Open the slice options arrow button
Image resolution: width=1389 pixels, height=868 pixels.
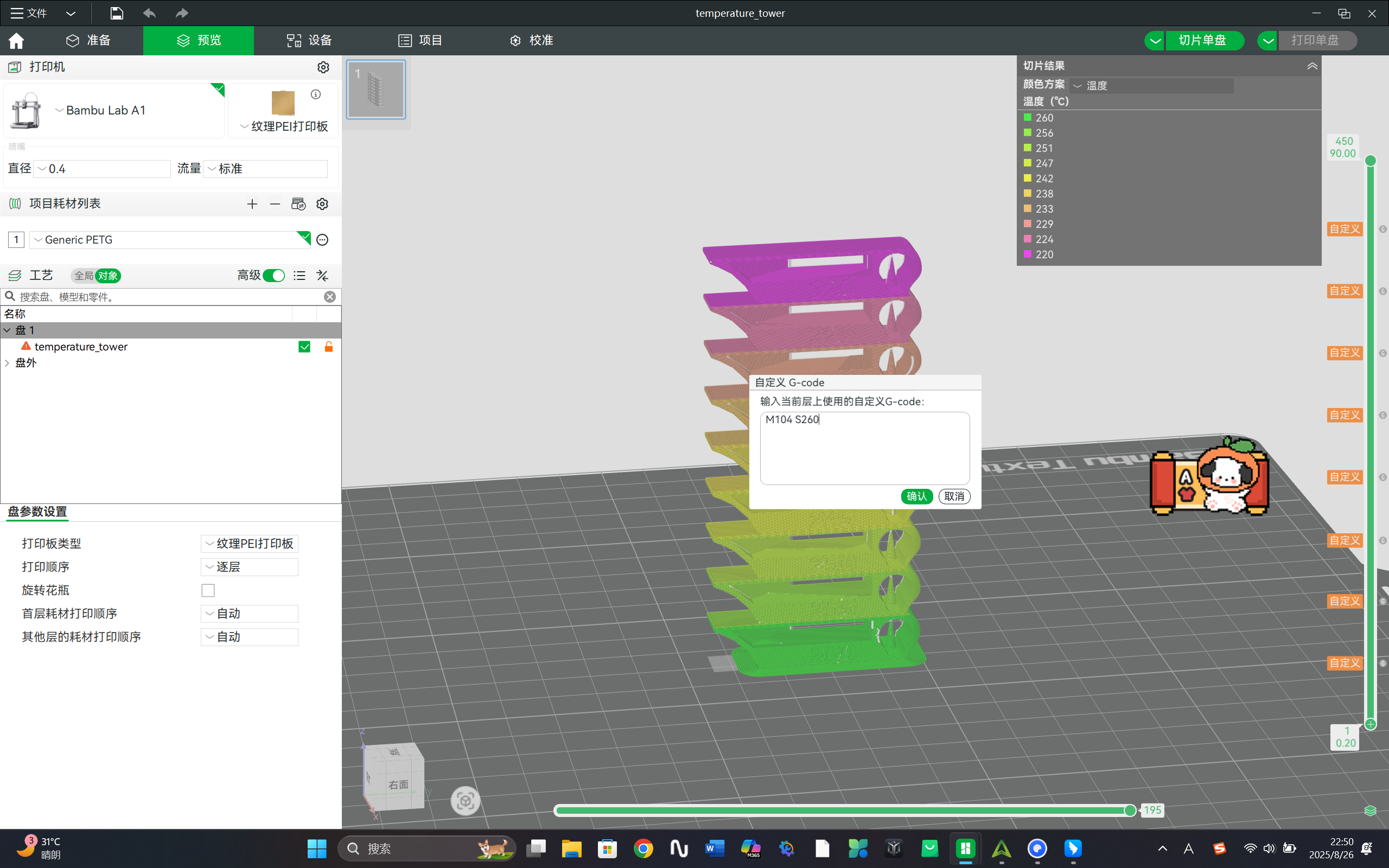[x=1155, y=40]
